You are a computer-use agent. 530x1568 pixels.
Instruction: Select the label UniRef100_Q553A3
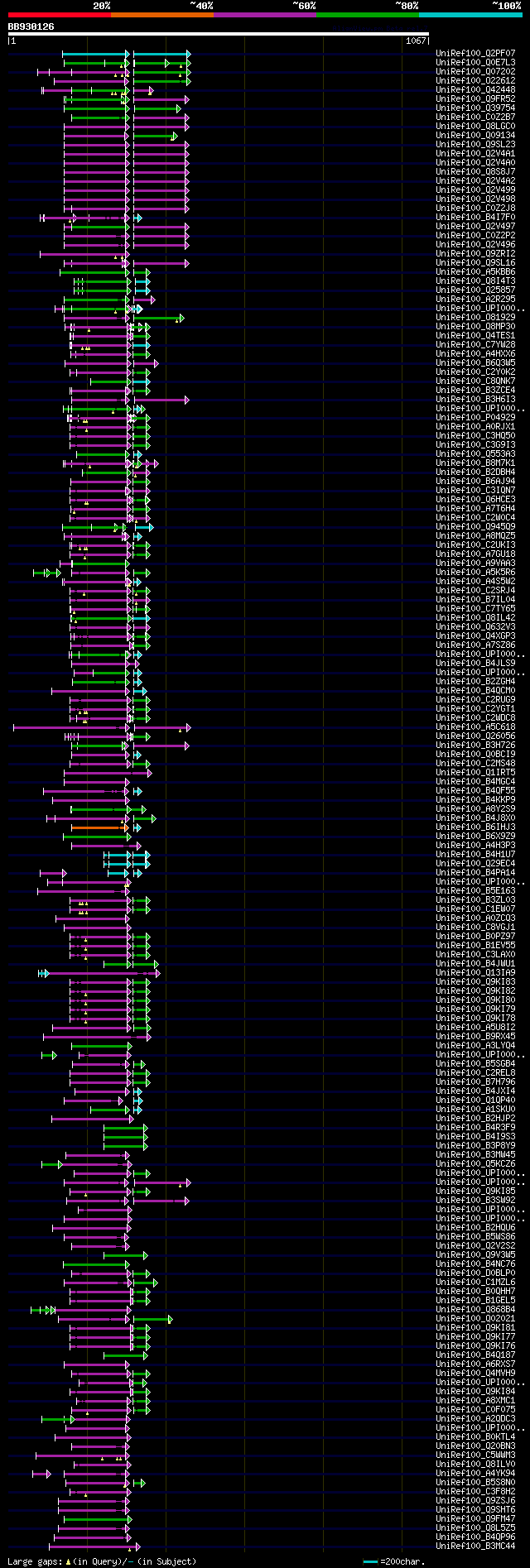(x=475, y=454)
